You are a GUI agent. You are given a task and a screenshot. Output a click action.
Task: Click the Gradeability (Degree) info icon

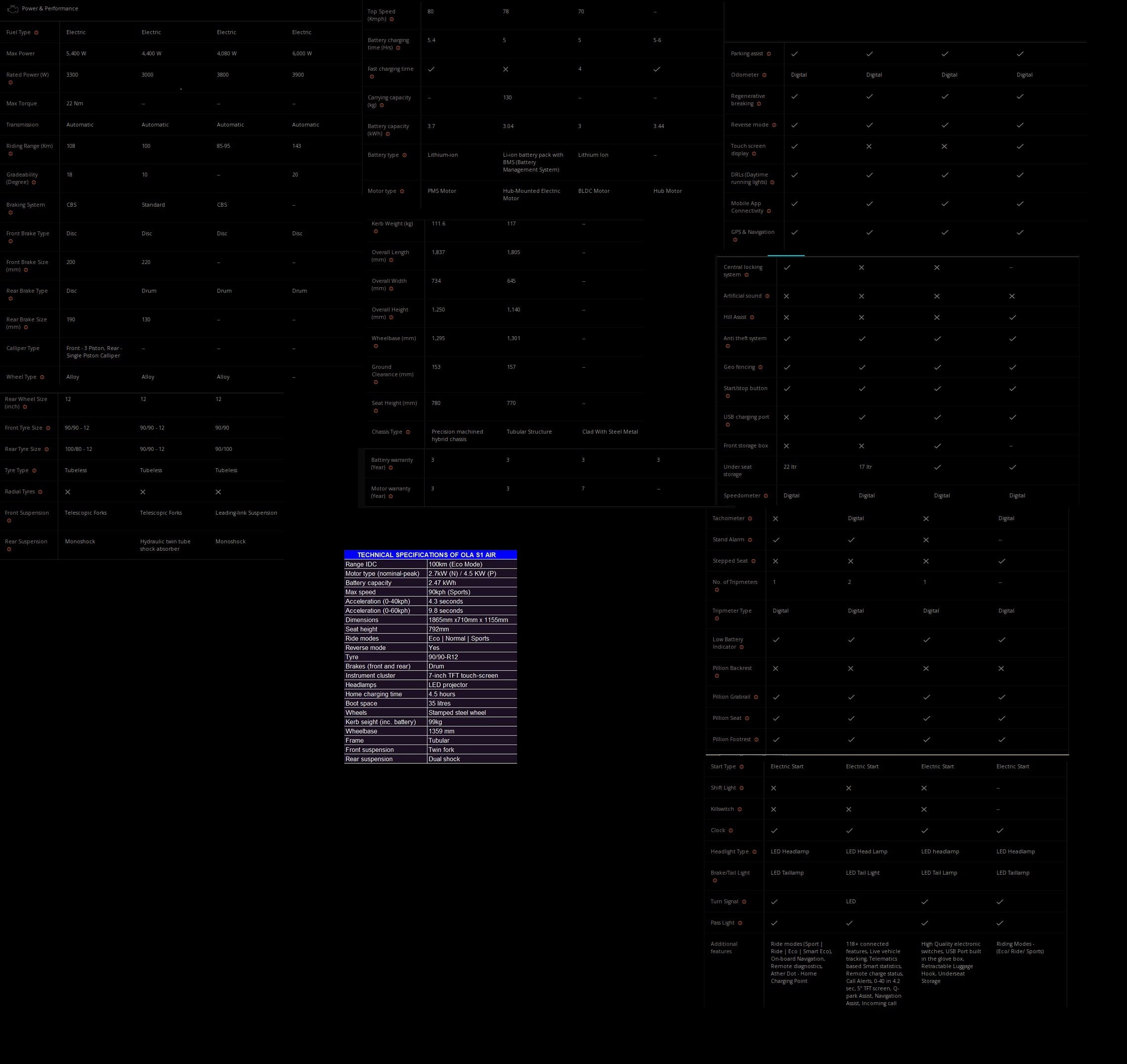(34, 182)
